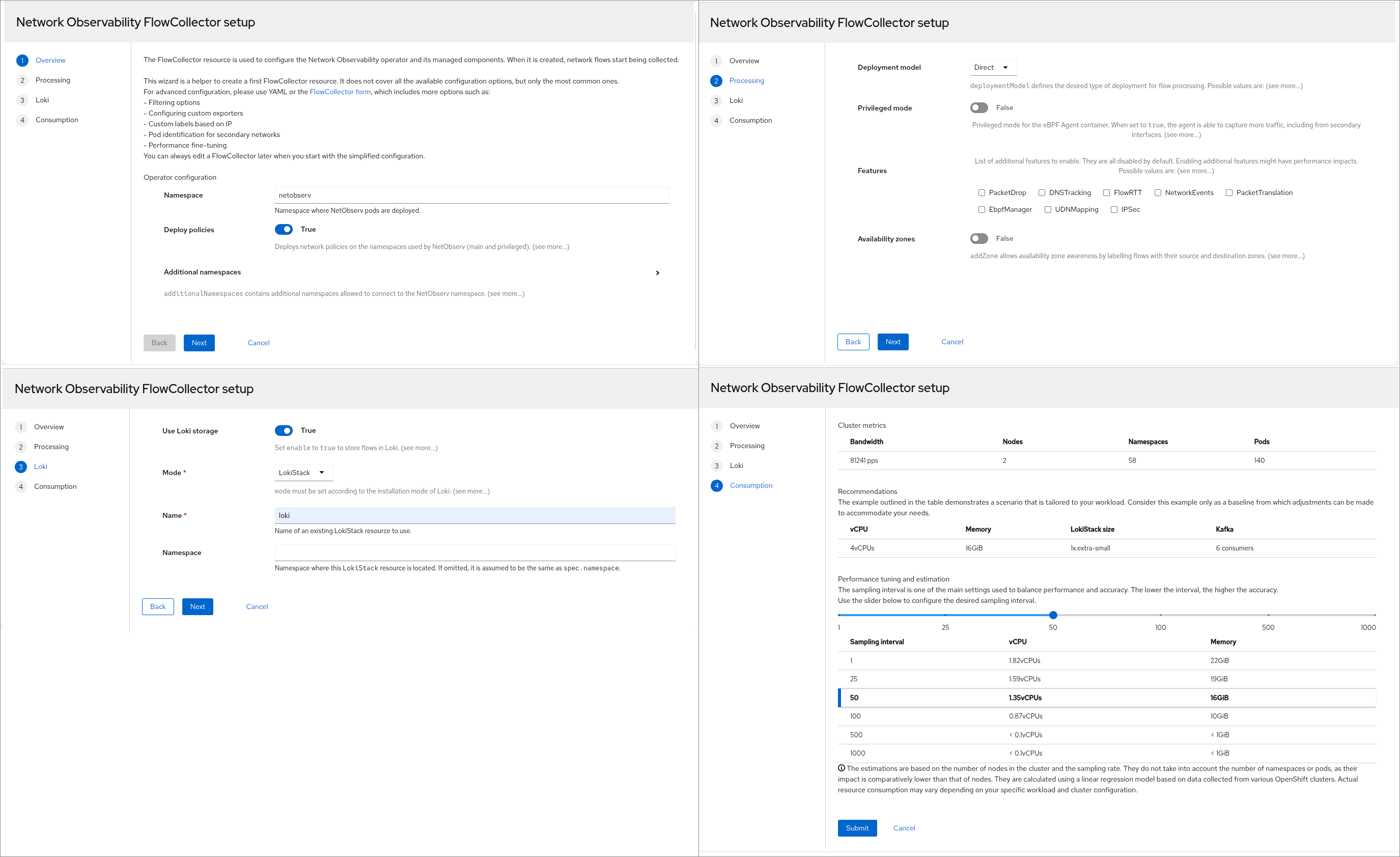Viewport: 1400px width, 857px height.
Task: Open the LokiStack Mode dropdown
Action: [303, 472]
